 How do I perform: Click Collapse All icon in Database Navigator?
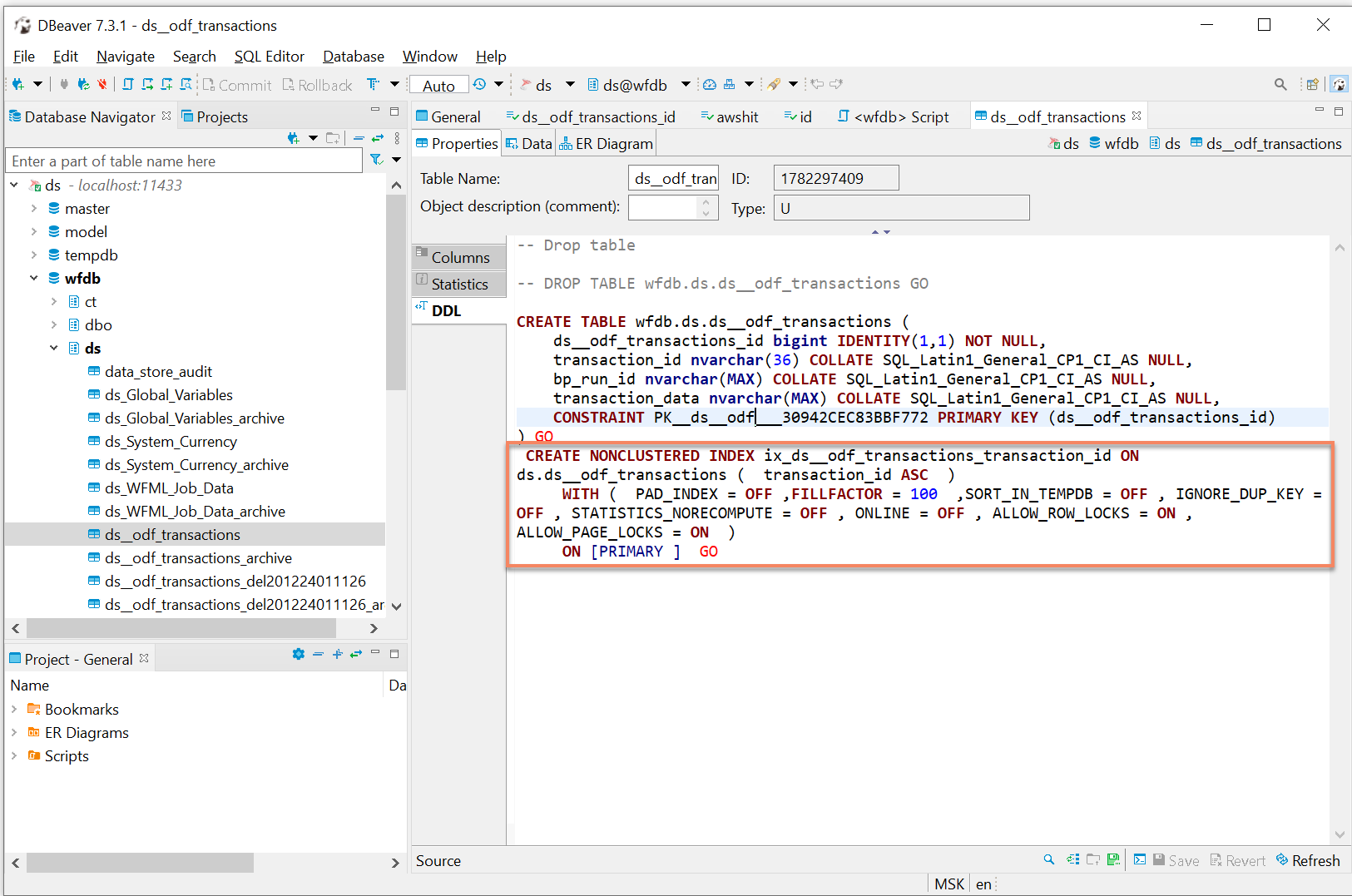359,138
